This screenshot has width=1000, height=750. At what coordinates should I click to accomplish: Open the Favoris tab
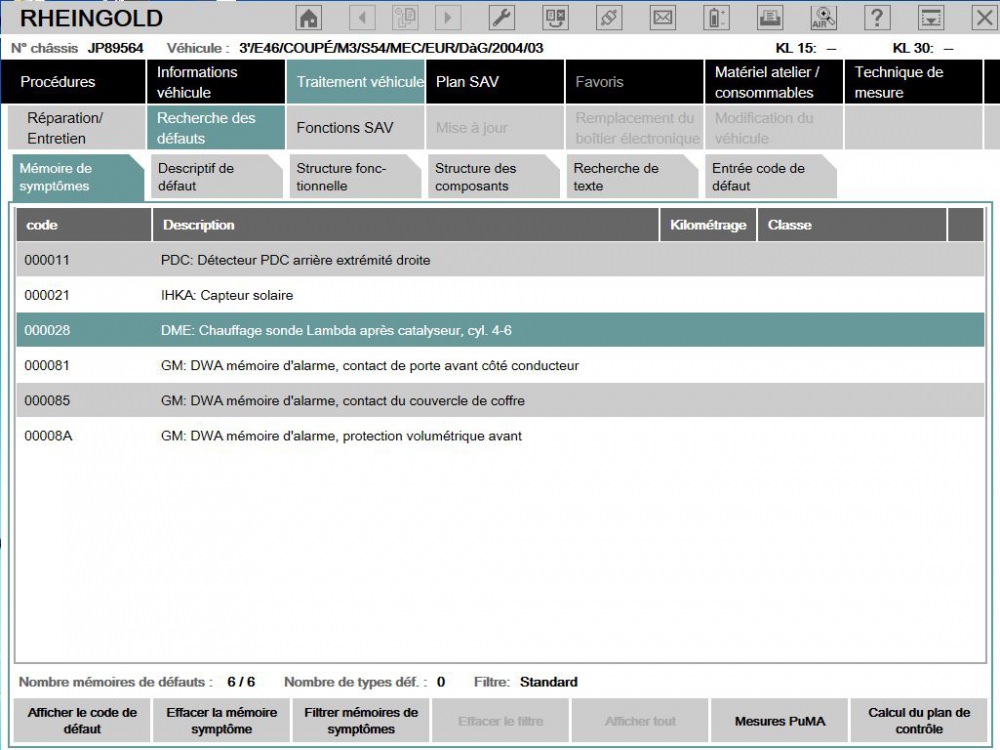(635, 82)
